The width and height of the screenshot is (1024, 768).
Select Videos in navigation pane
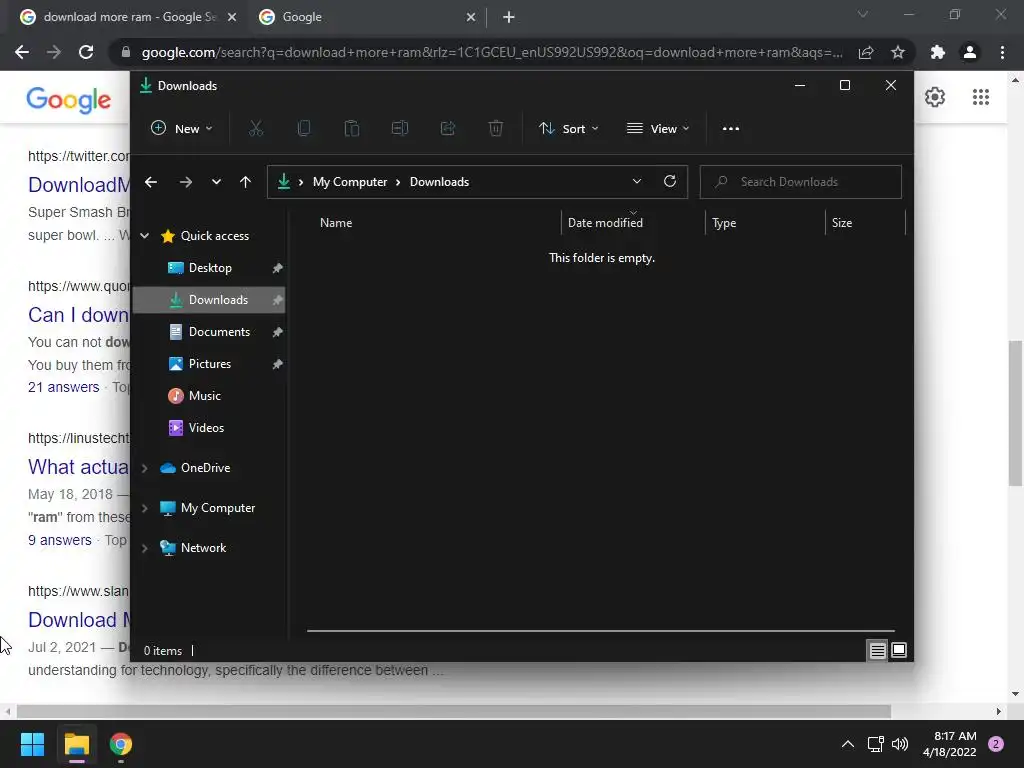tap(209, 428)
